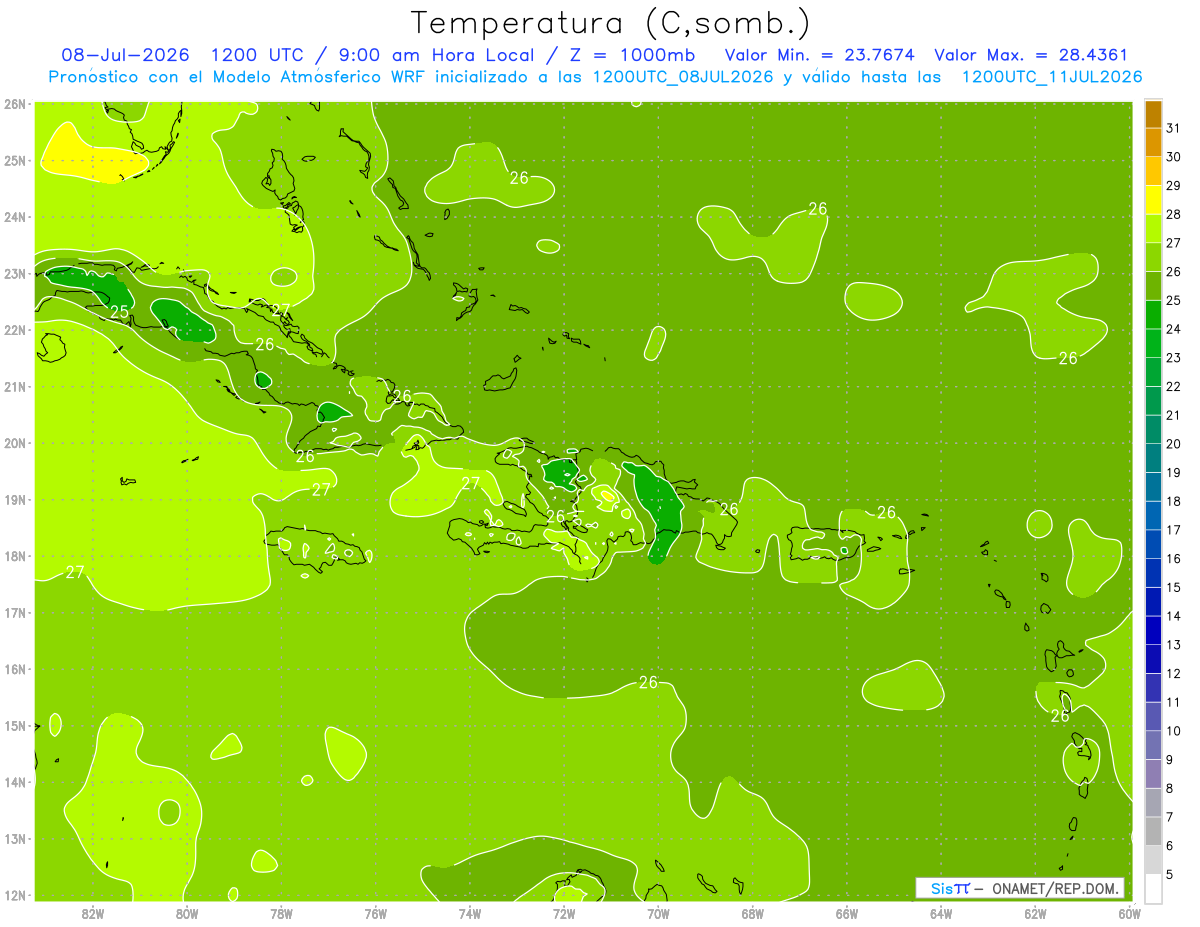The height and width of the screenshot is (927, 1200).
Task: Click the white swatch below legend value 5
Action: coord(1153,888)
